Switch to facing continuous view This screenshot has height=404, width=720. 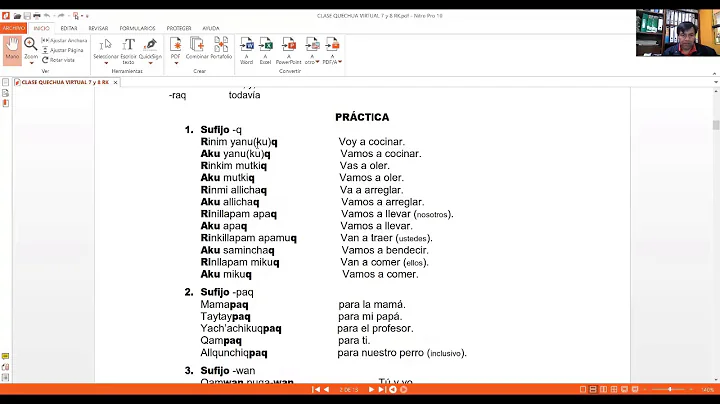614,389
